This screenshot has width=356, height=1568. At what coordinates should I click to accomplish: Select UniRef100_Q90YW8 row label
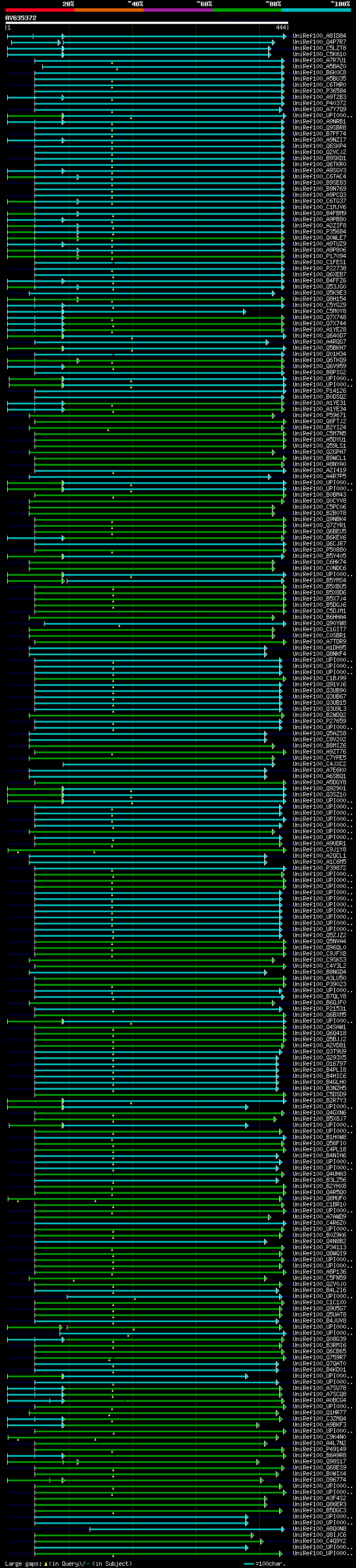(x=319, y=624)
